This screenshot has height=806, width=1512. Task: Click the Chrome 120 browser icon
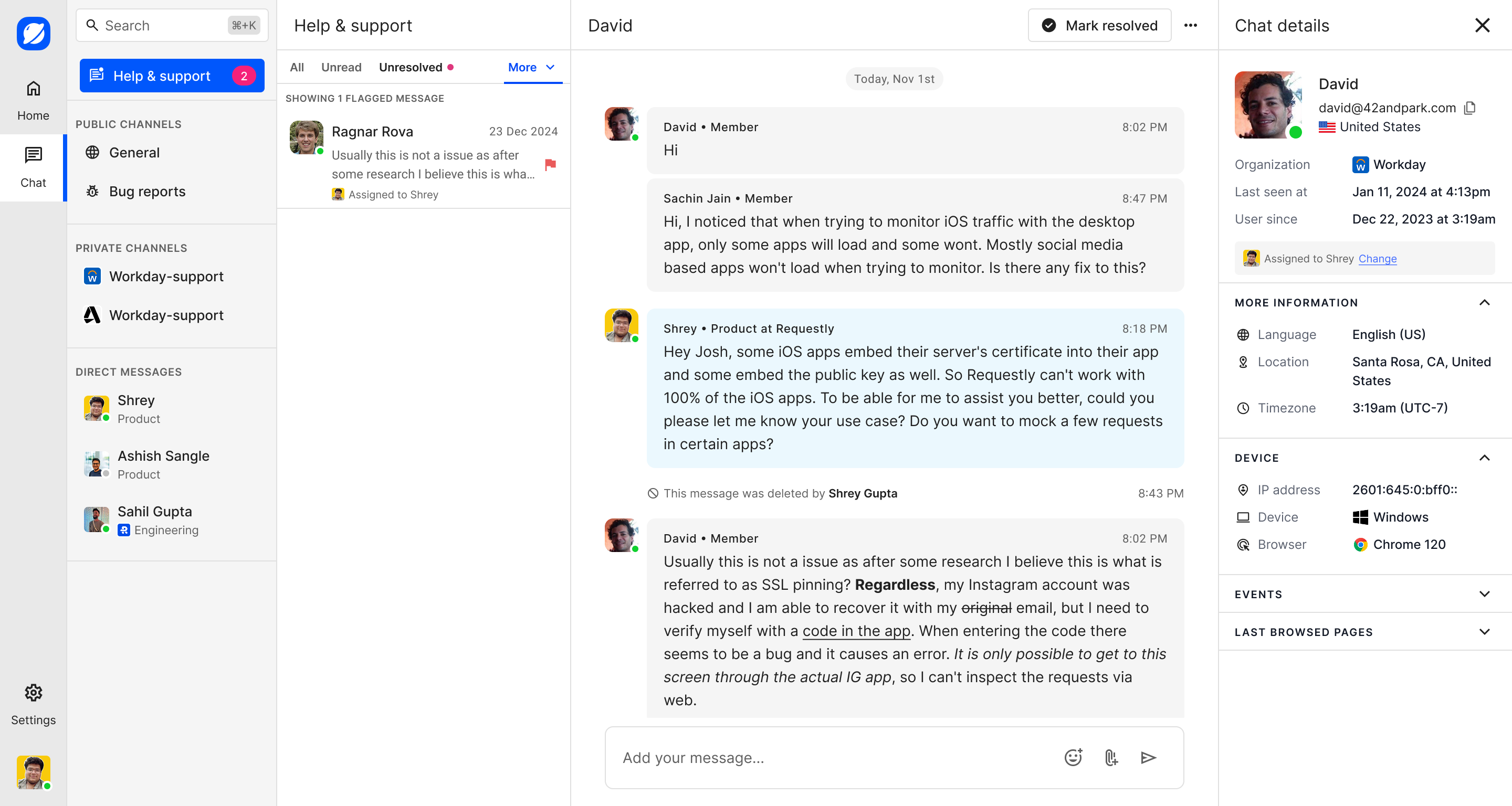[x=1360, y=545]
